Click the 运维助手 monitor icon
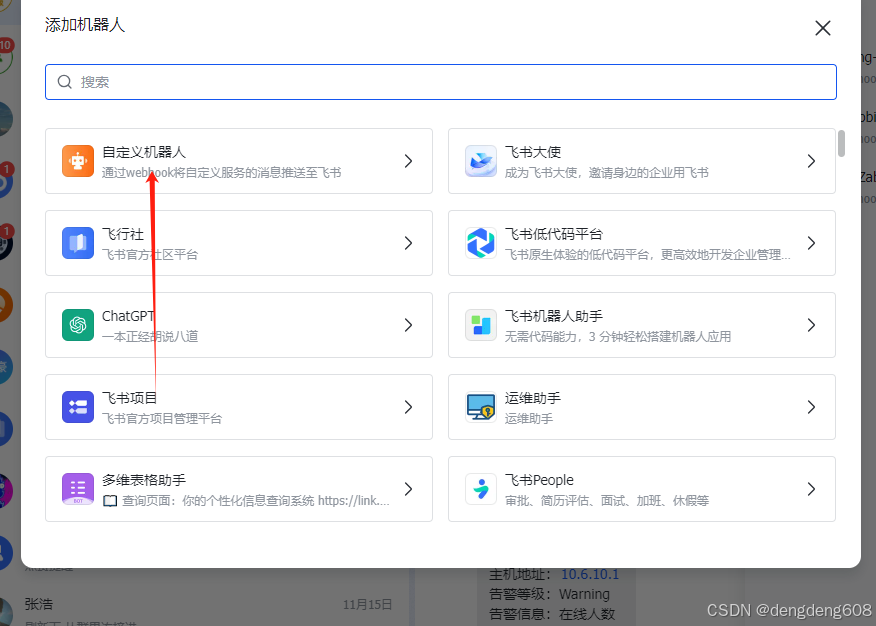Viewport: 876px width, 626px height. point(481,407)
